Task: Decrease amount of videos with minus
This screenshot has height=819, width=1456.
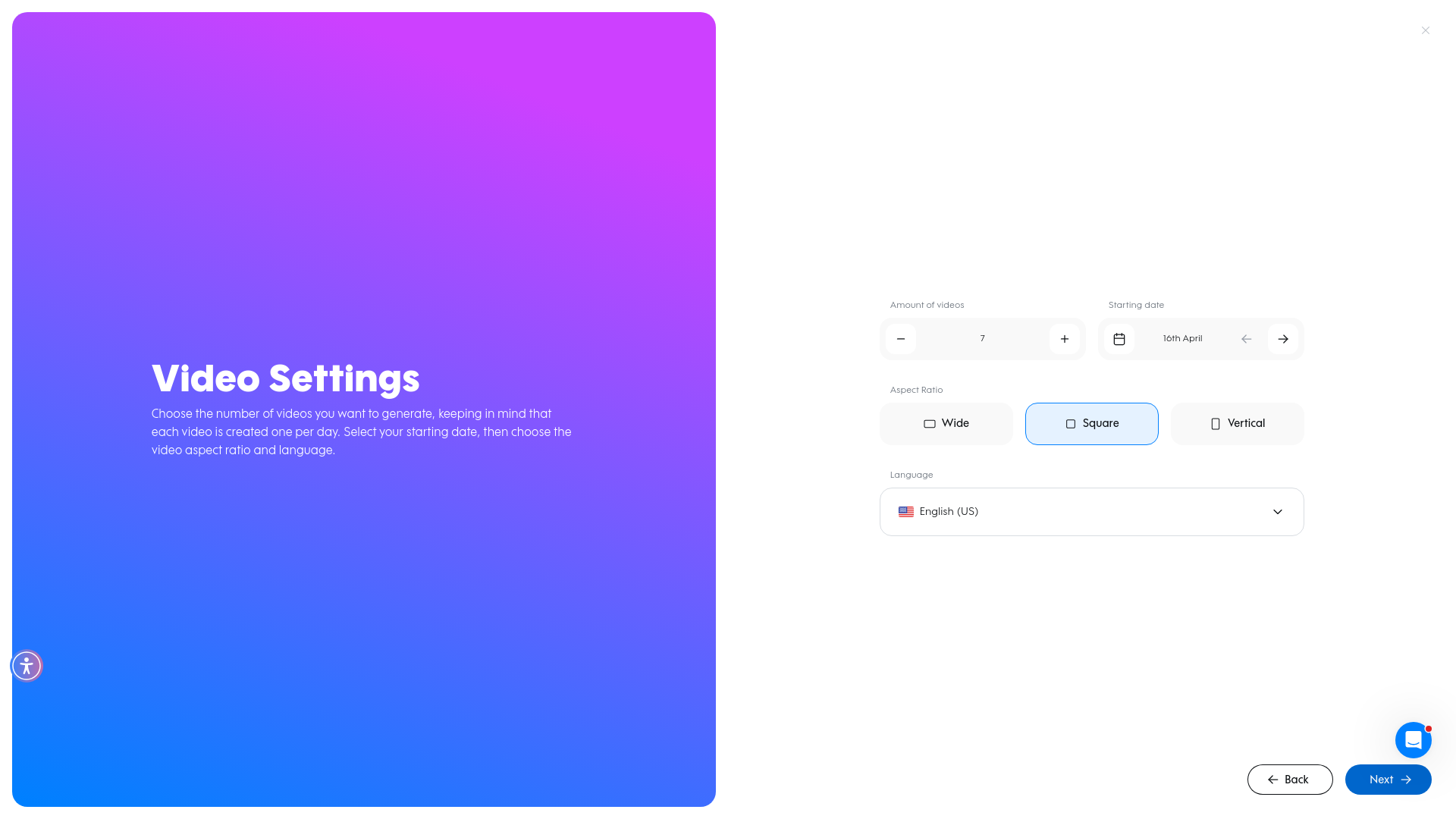Action: tap(901, 339)
